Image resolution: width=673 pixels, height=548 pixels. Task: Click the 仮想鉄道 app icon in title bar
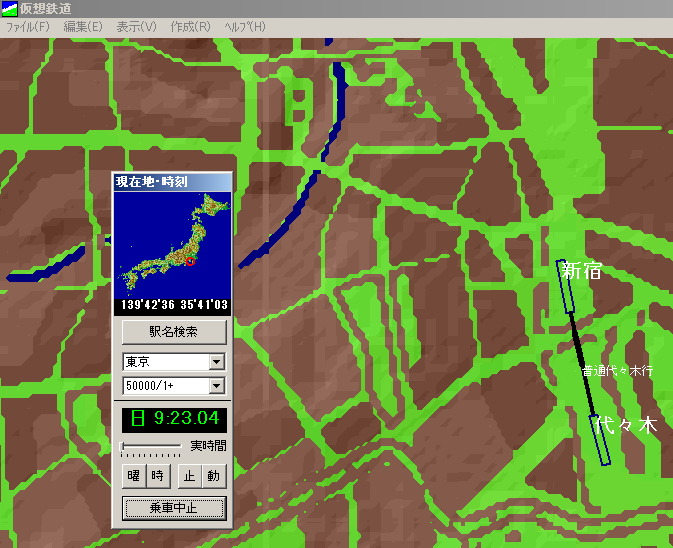(9, 9)
